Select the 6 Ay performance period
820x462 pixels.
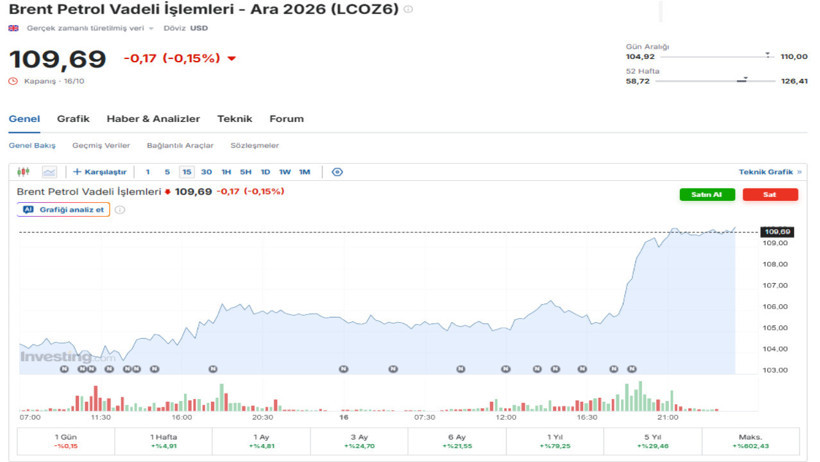point(457,441)
